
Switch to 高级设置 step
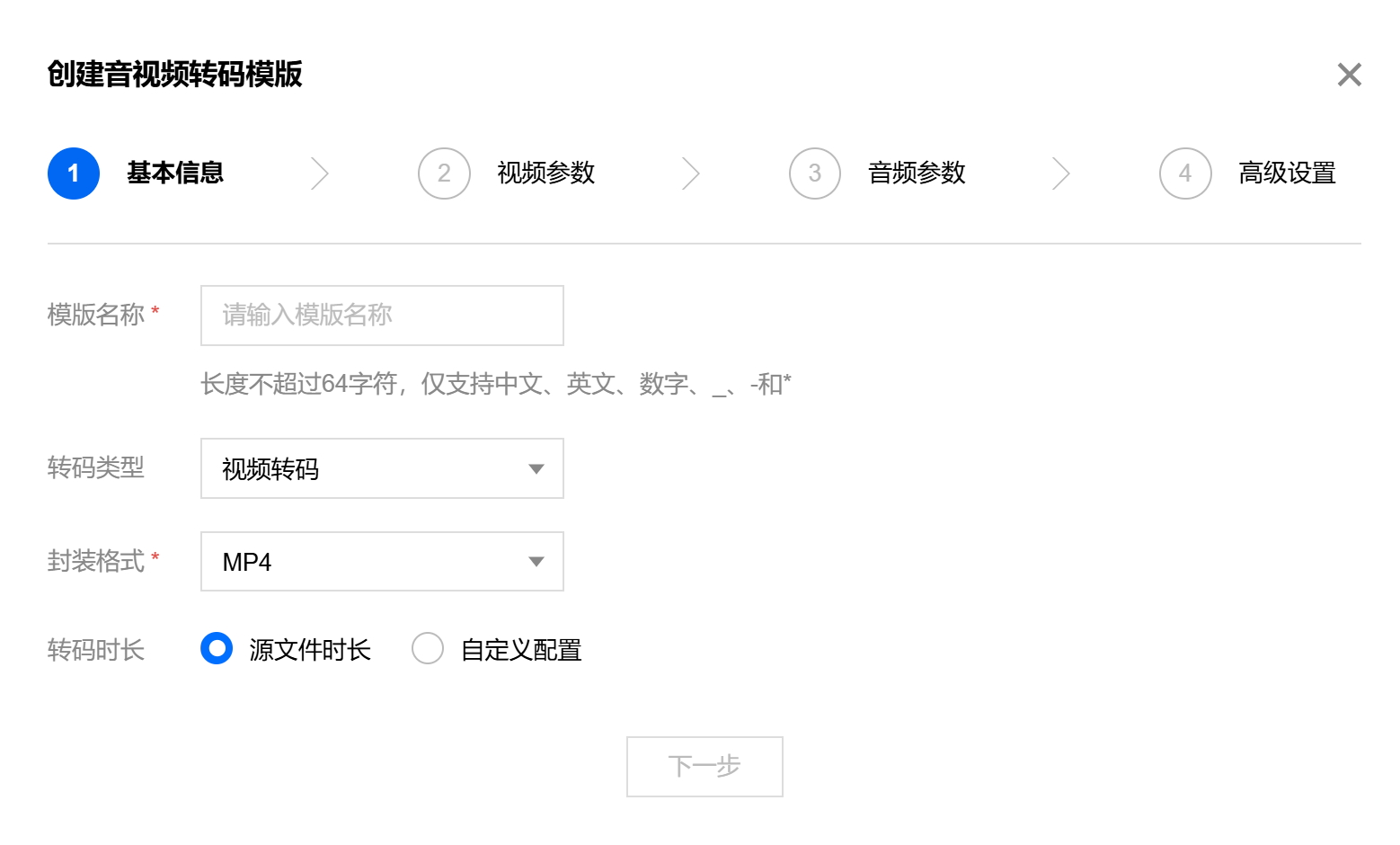pos(1287,173)
